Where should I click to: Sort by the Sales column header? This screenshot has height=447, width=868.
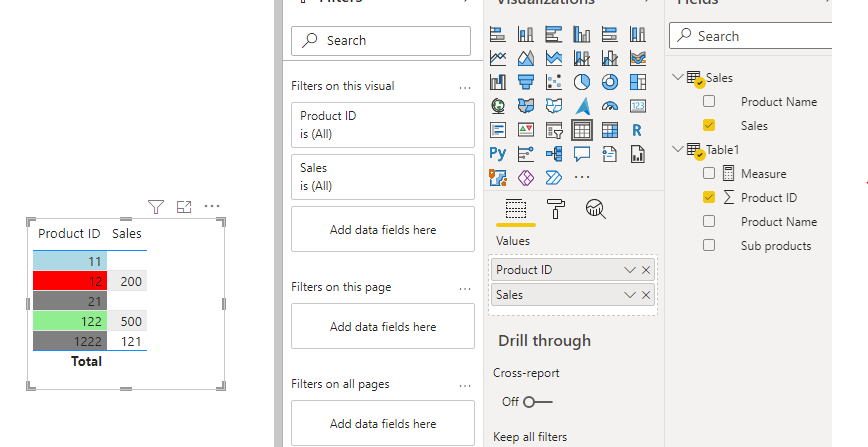point(127,234)
